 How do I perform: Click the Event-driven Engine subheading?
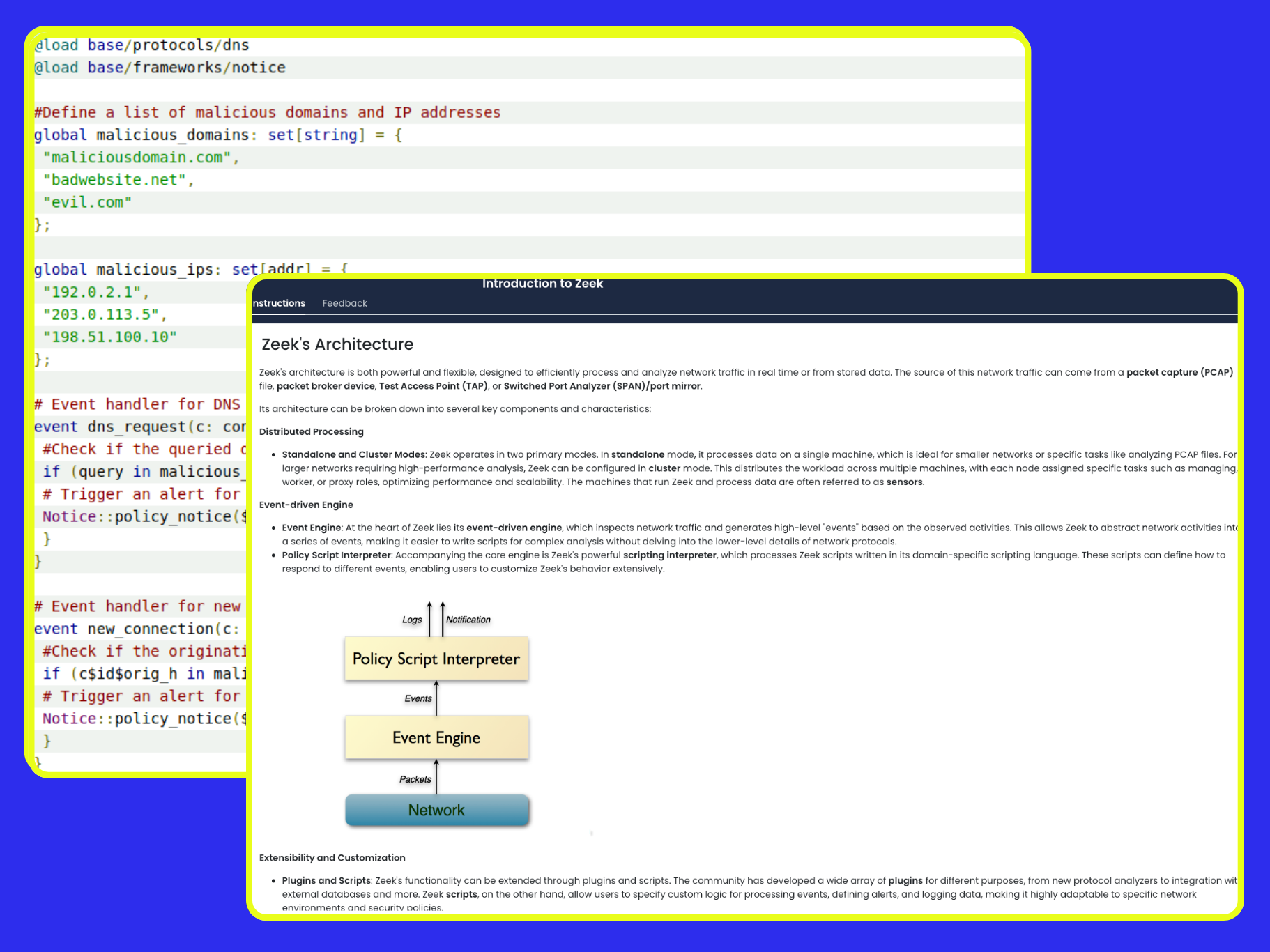[x=306, y=505]
